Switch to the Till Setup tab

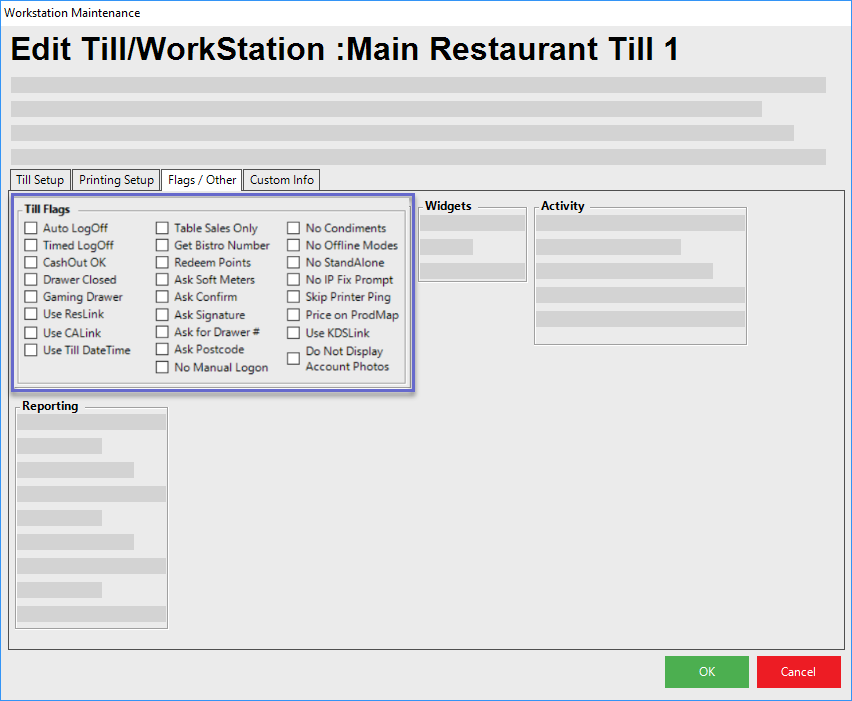tap(40, 180)
